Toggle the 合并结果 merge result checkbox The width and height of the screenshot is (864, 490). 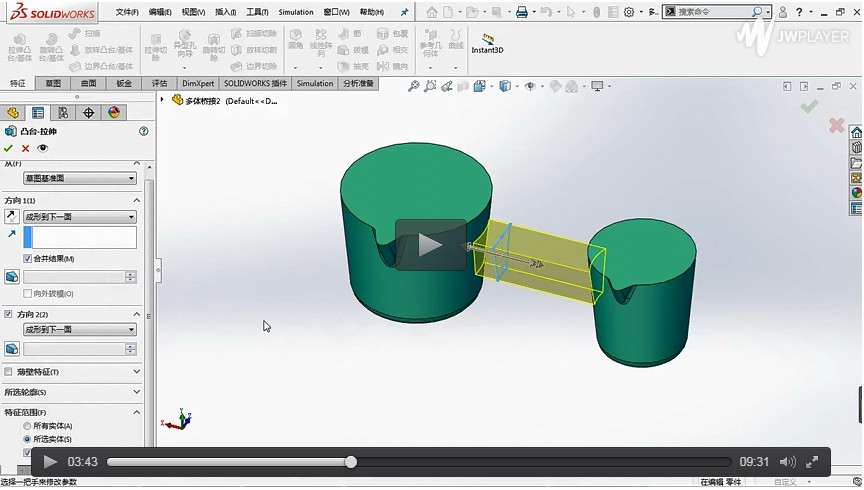(x=28, y=259)
